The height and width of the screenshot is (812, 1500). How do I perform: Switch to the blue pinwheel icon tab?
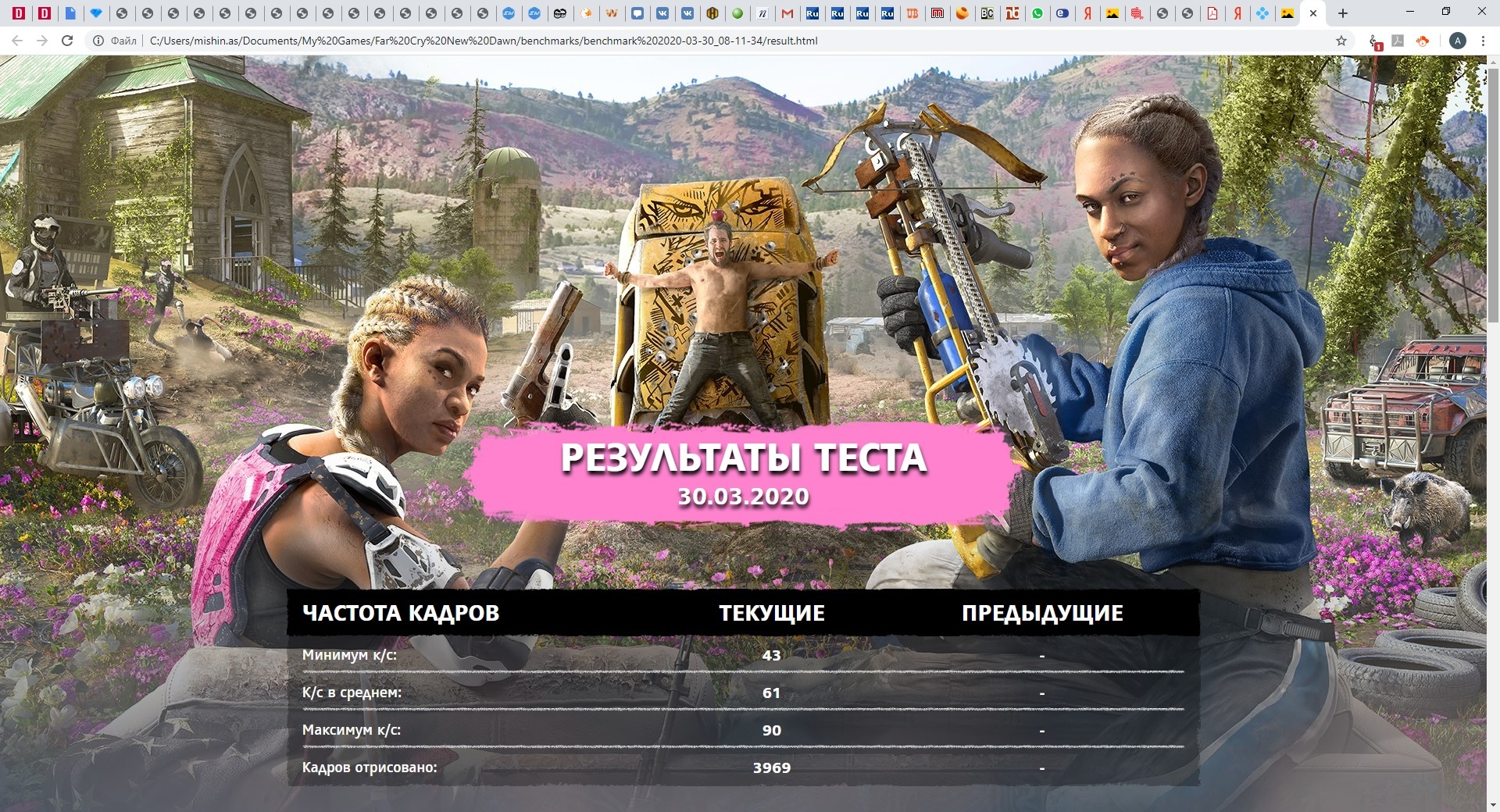coord(1262,13)
